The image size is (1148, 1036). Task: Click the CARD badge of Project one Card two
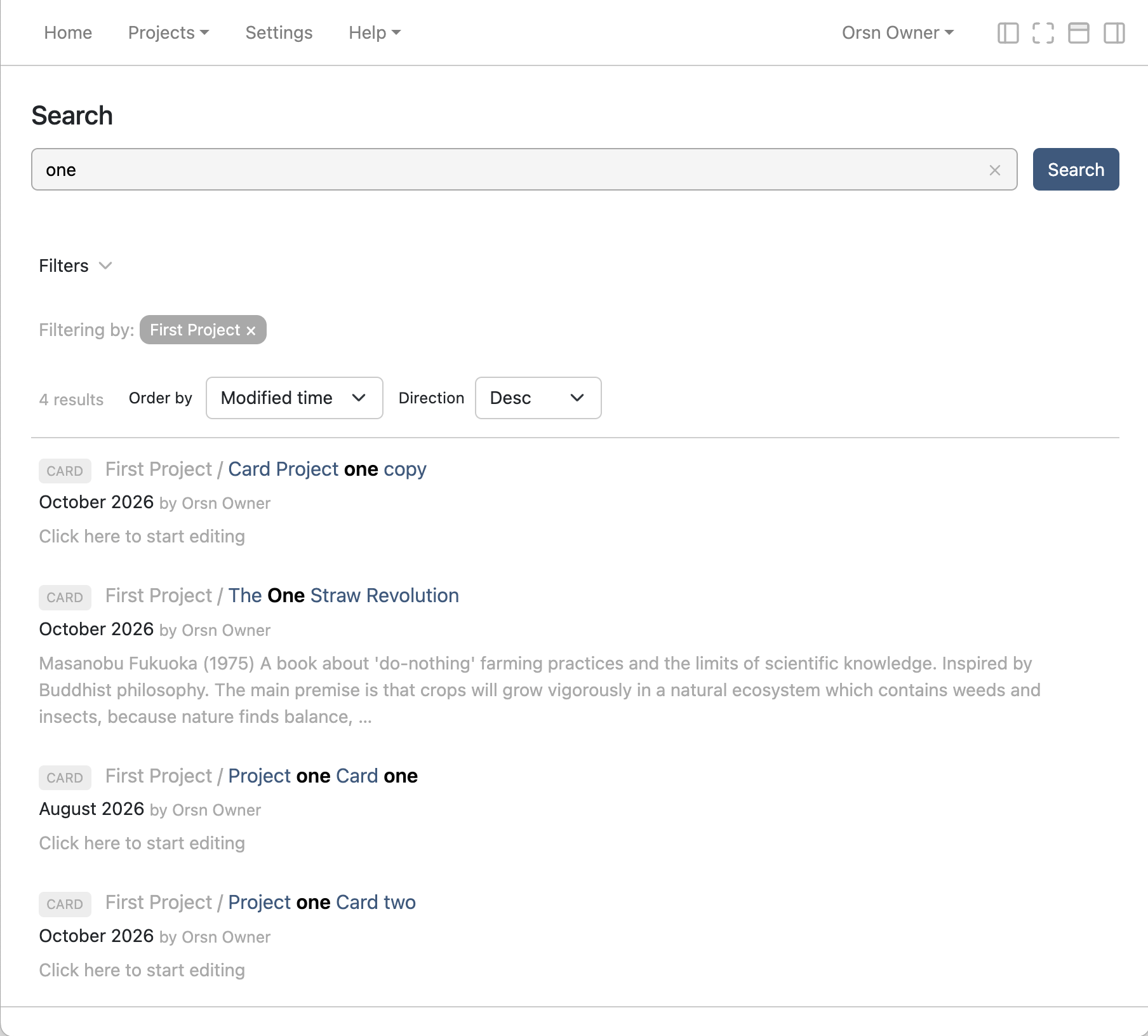point(65,904)
